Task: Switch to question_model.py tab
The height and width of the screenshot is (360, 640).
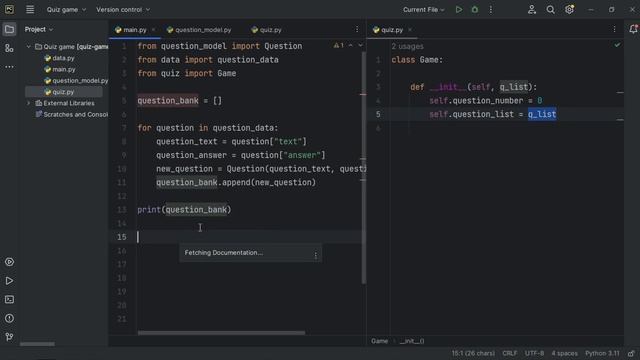Action: pos(199,30)
